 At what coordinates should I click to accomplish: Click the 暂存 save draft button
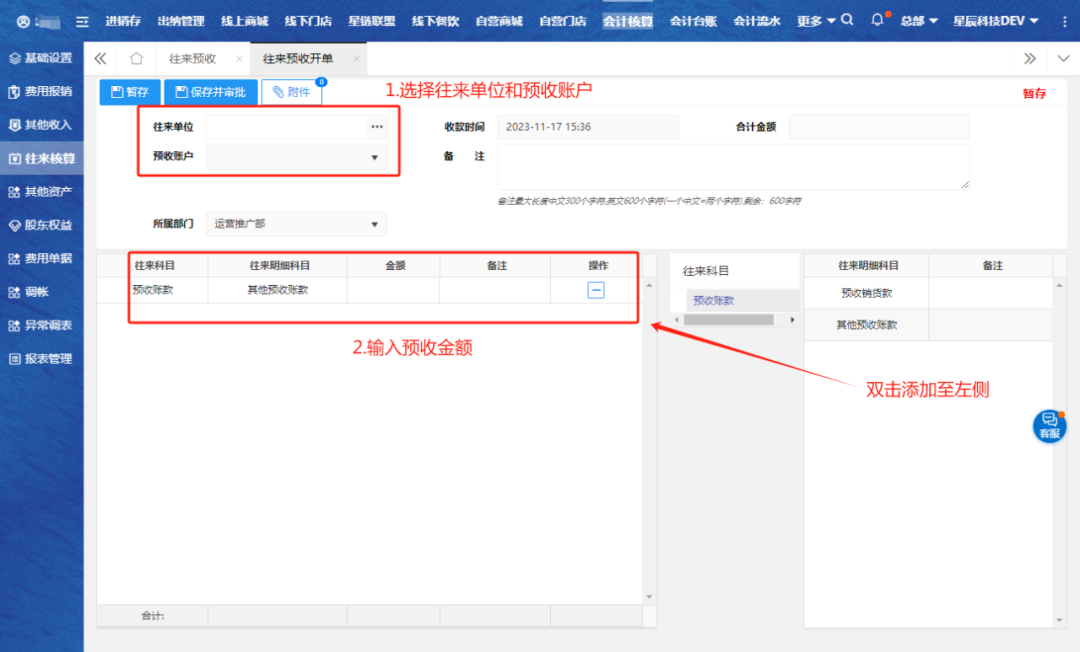[130, 92]
